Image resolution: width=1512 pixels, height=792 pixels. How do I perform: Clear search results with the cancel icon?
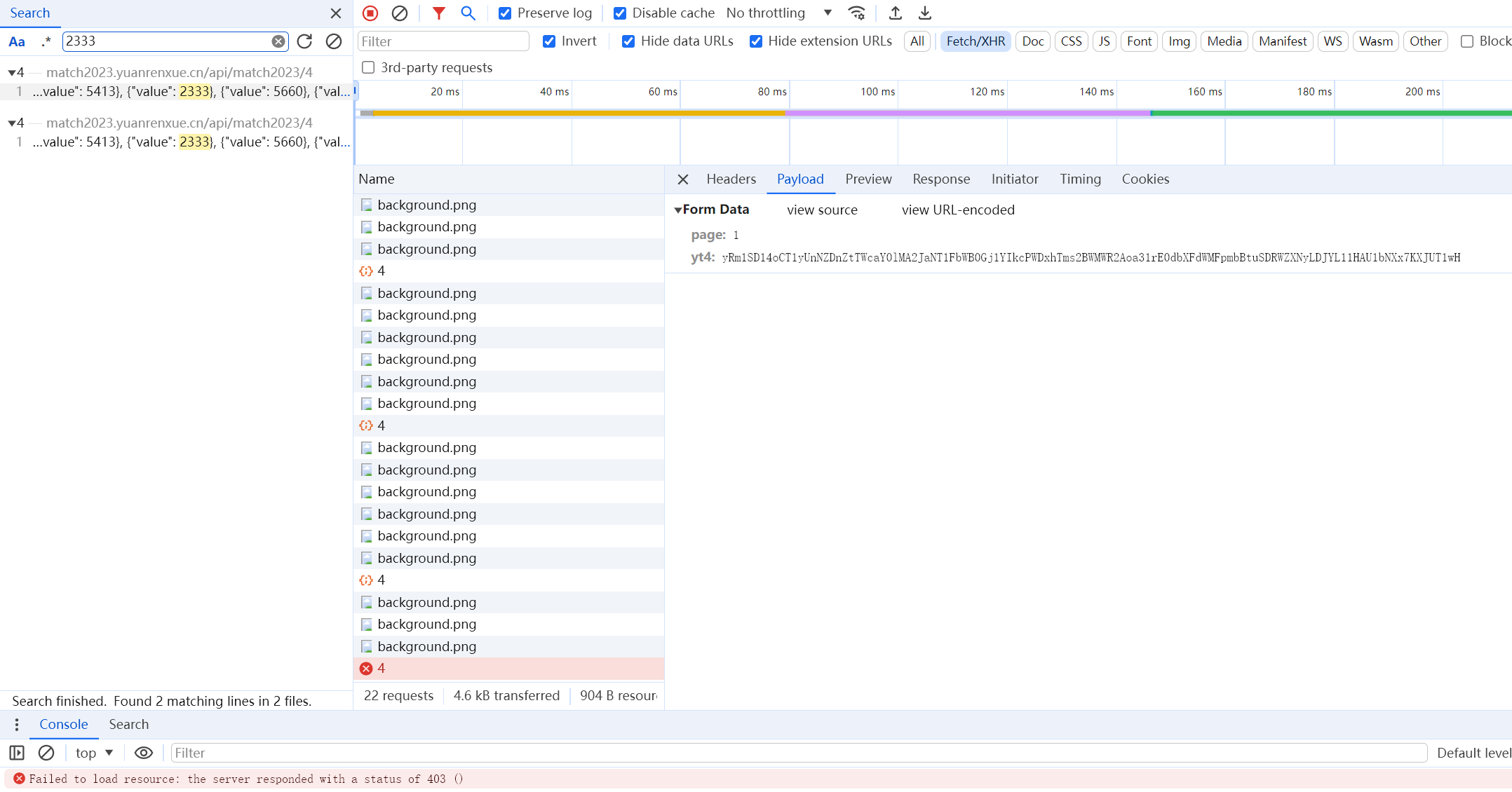(x=334, y=41)
